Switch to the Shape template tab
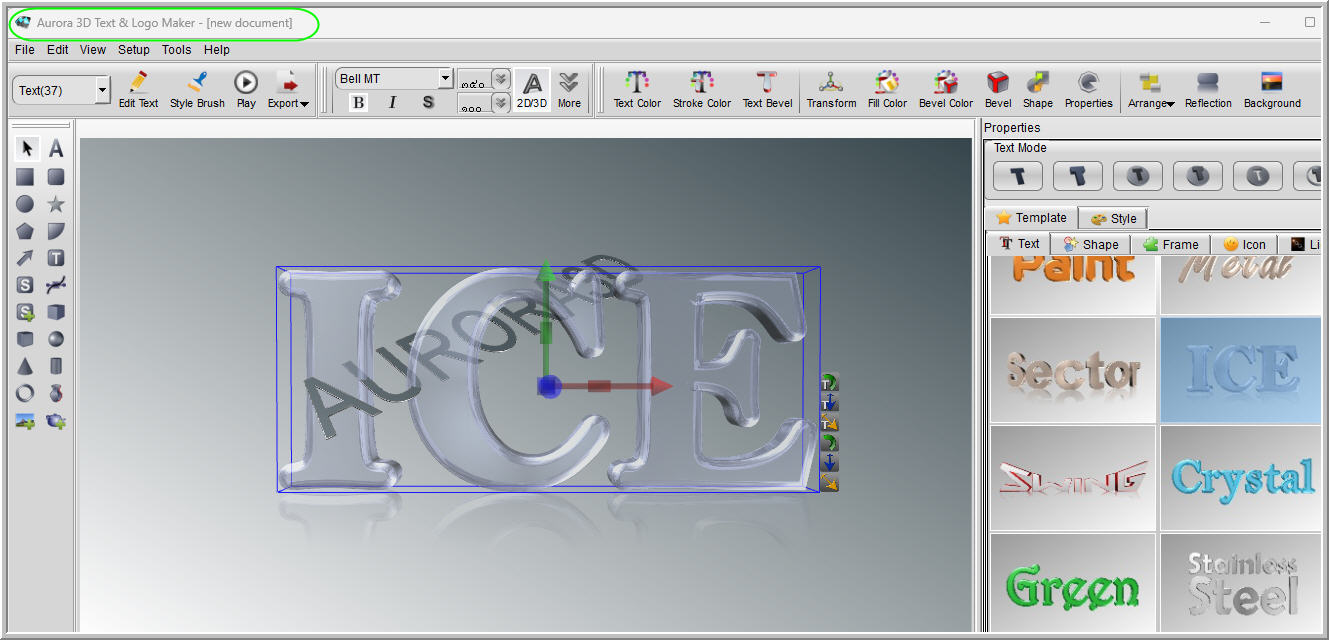 pyautogui.click(x=1090, y=244)
